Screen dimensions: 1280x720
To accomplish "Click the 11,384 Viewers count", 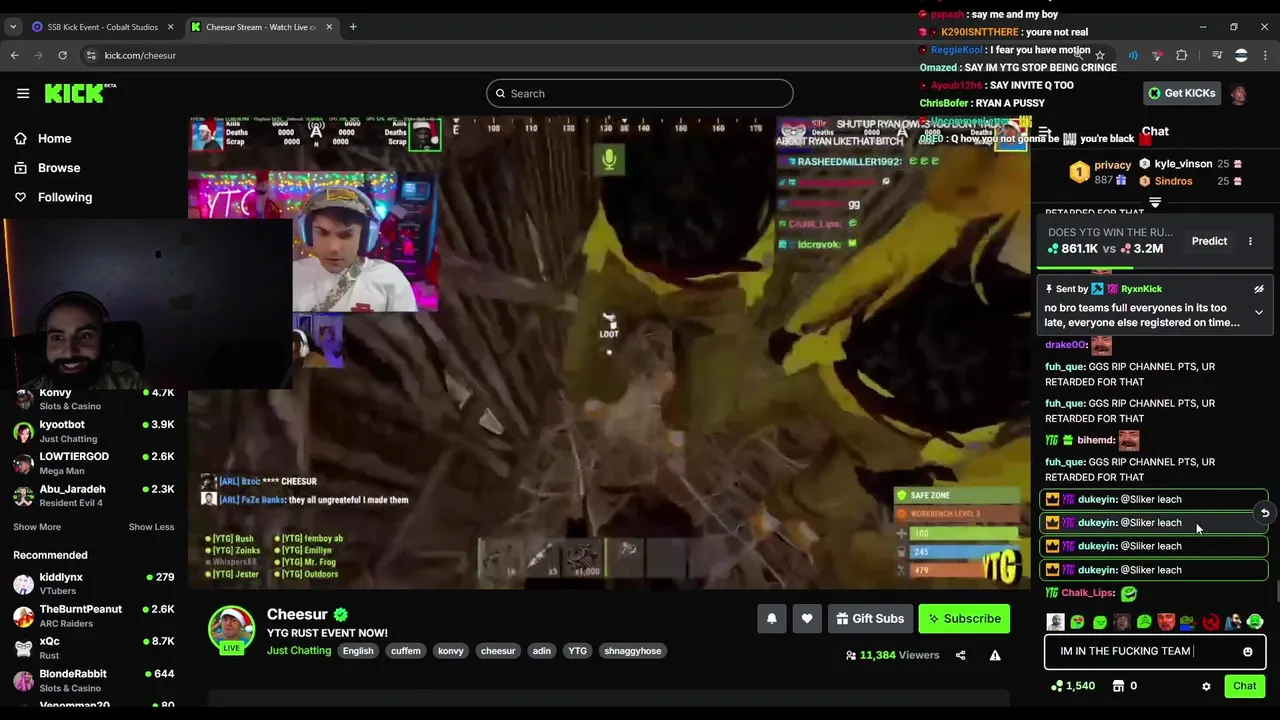I will coord(892,656).
